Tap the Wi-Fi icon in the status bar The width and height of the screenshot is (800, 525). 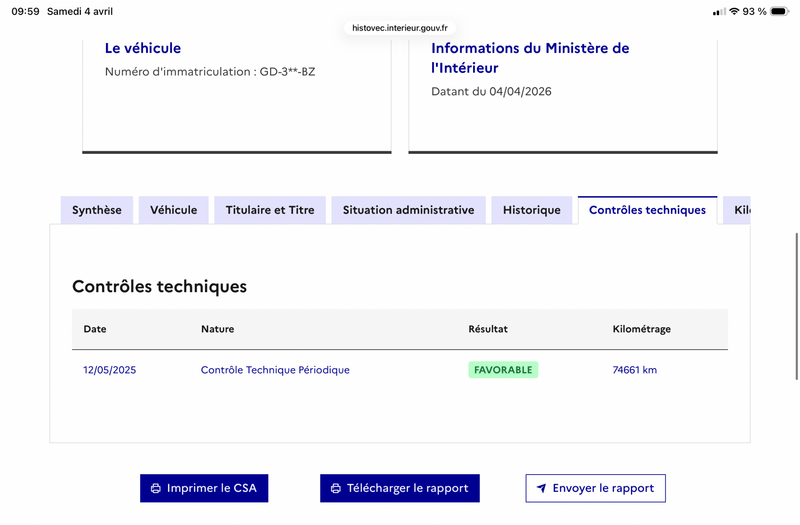(734, 11)
